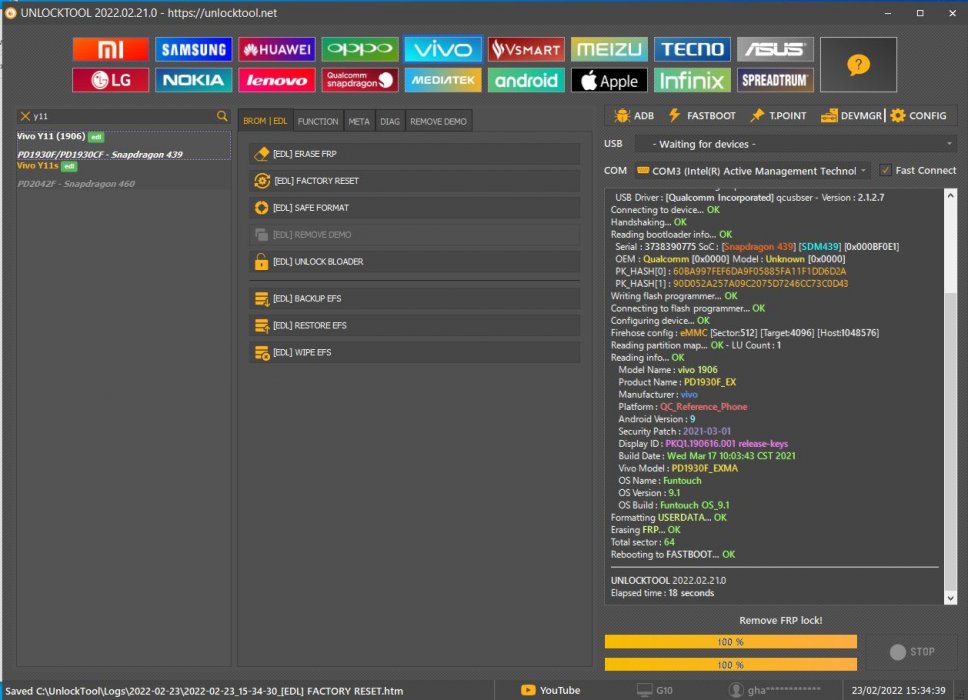The width and height of the screenshot is (968, 700).
Task: Click the 'Remove FRP lock!' status label
Action: 780,620
